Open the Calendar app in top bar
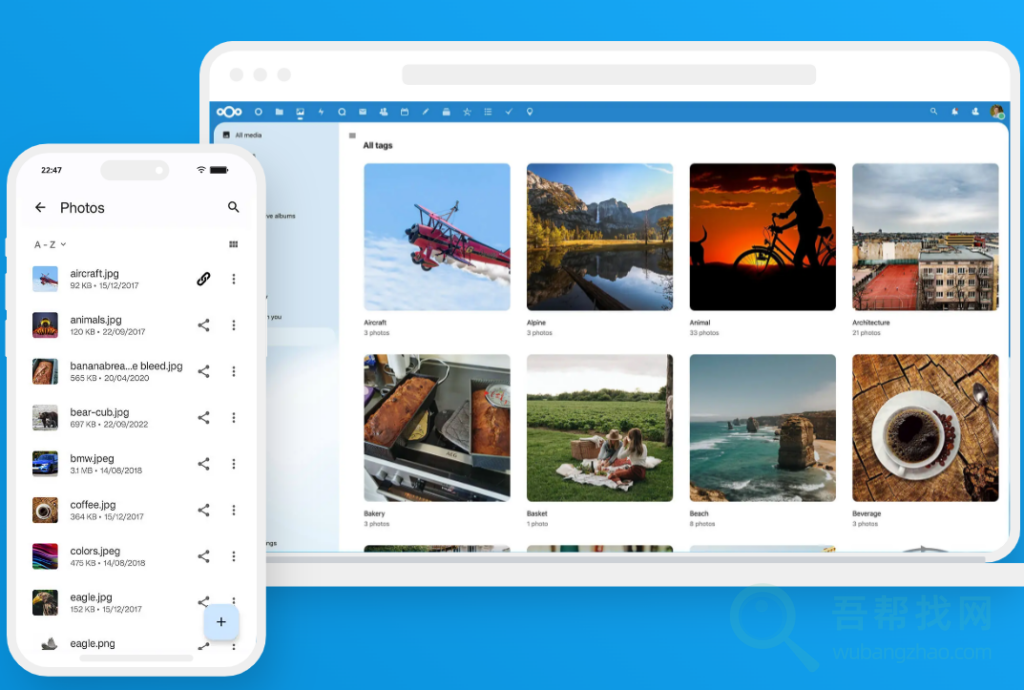This screenshot has width=1024, height=690. [x=404, y=112]
